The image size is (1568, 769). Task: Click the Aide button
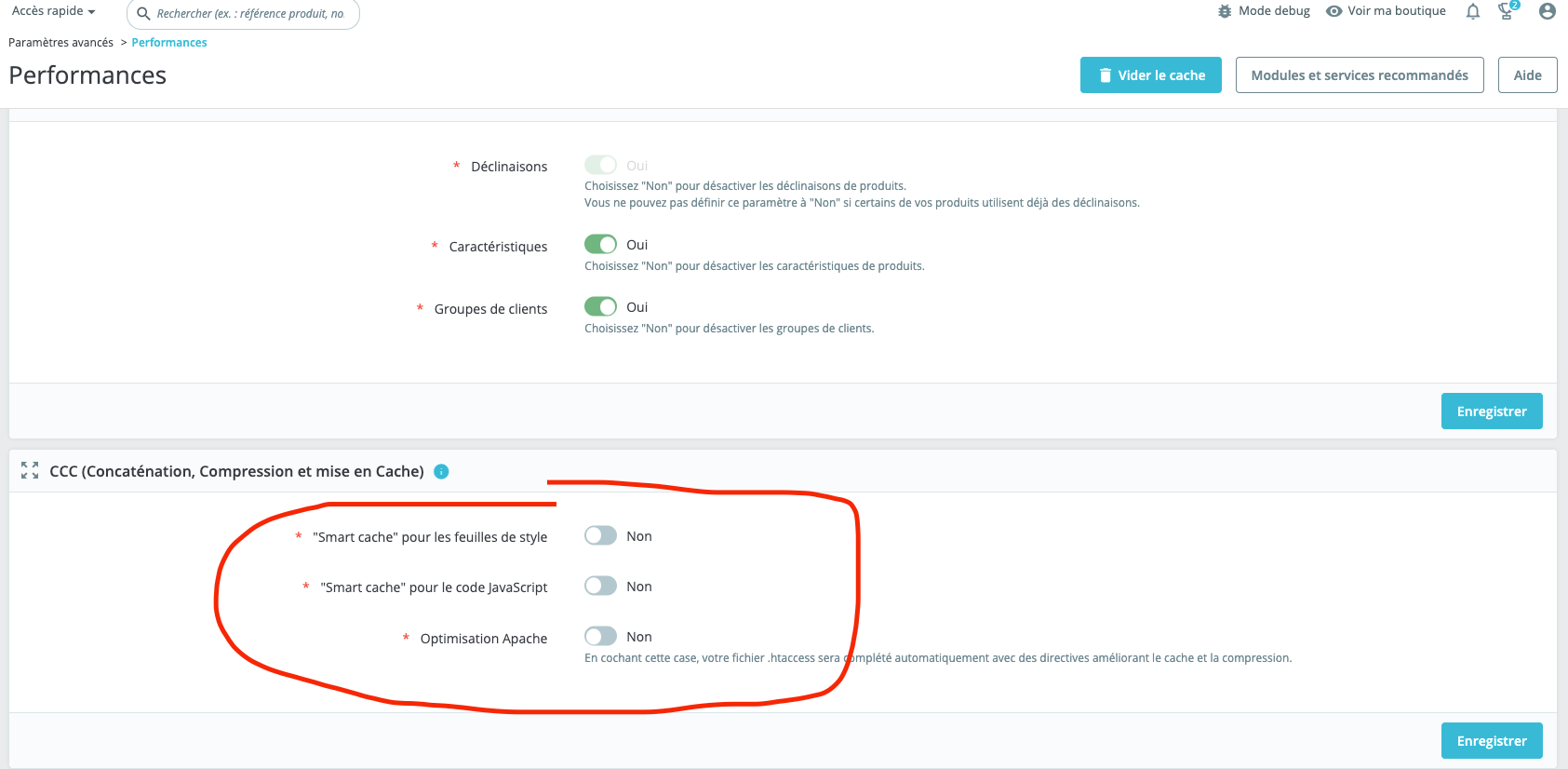[1527, 75]
